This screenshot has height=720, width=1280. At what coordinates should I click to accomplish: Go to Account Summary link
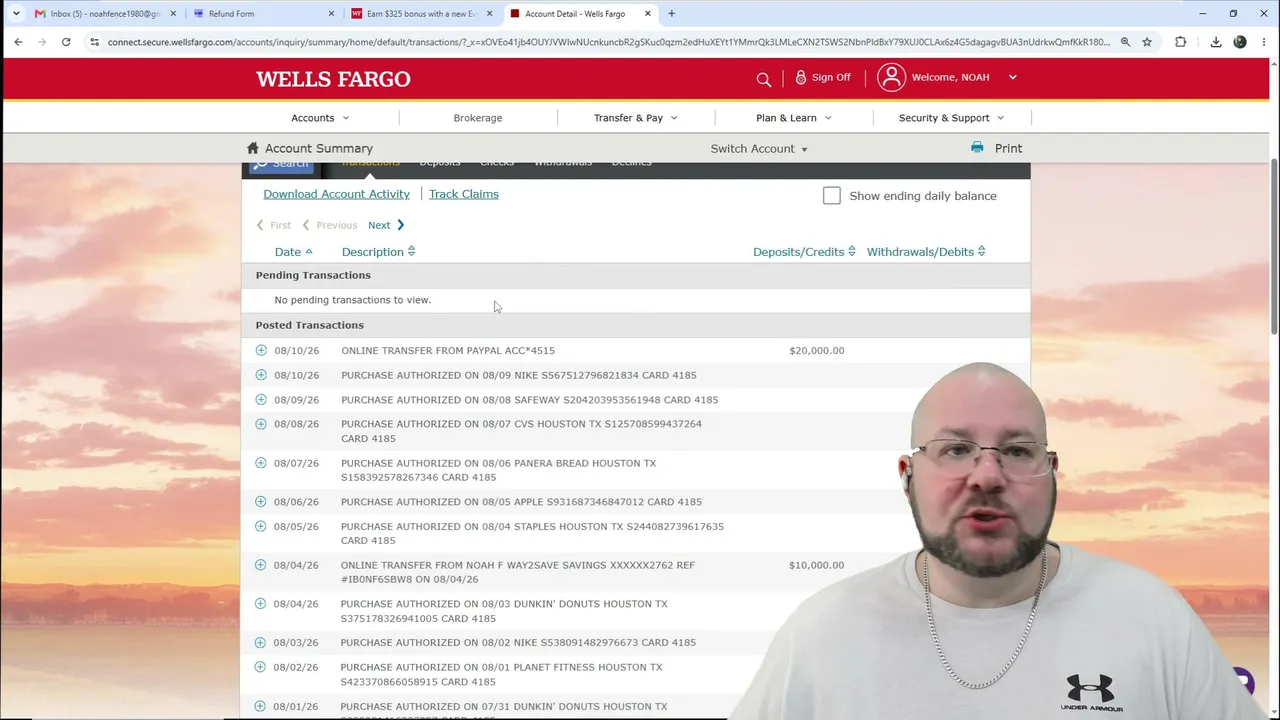click(x=319, y=148)
